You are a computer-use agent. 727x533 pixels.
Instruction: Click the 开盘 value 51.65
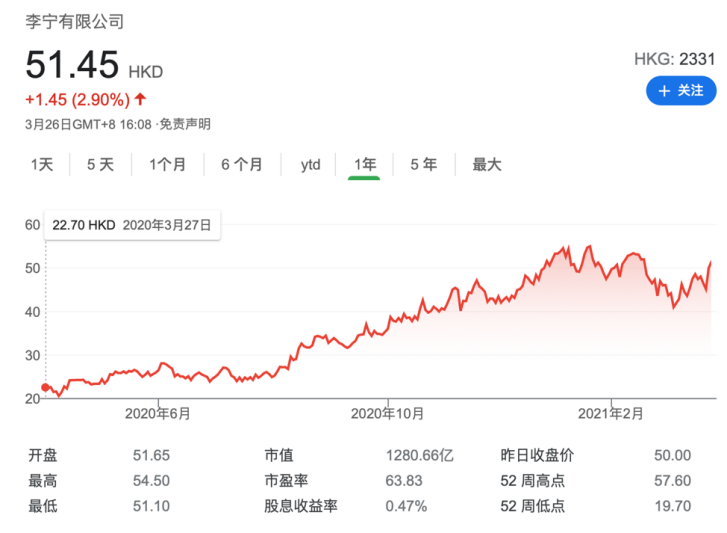[151, 455]
